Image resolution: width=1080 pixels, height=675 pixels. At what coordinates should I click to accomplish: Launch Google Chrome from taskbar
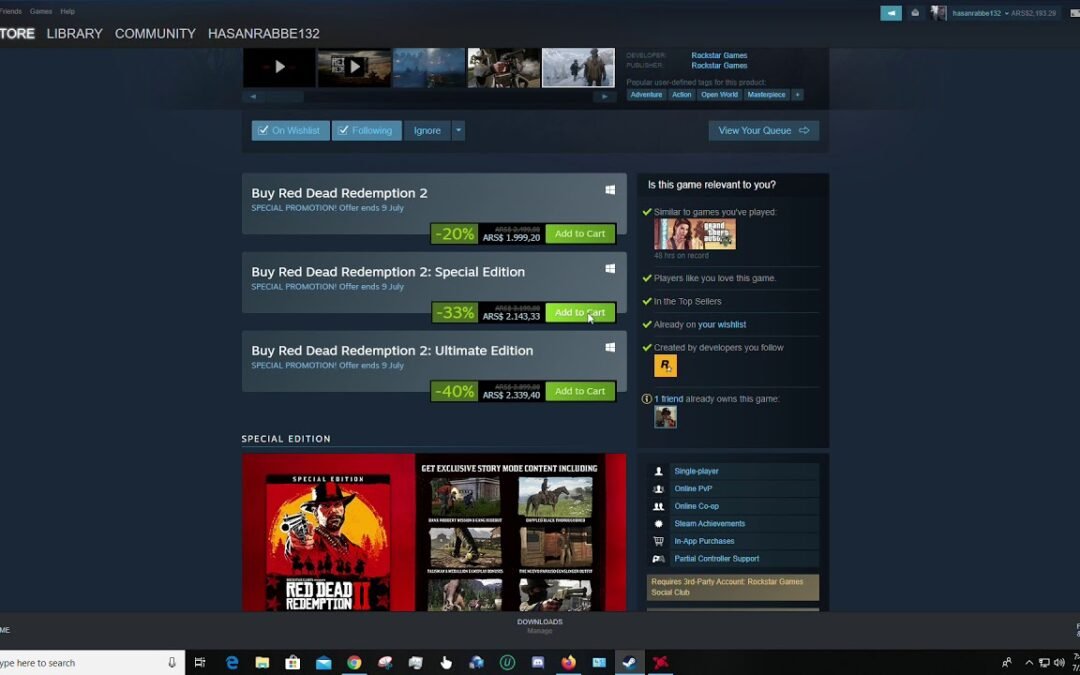pos(354,663)
